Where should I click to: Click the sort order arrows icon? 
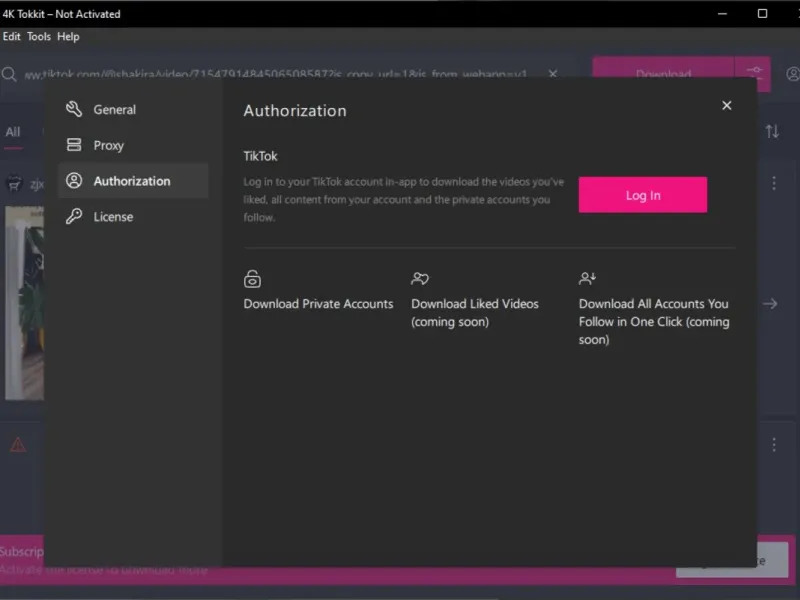pyautogui.click(x=772, y=132)
